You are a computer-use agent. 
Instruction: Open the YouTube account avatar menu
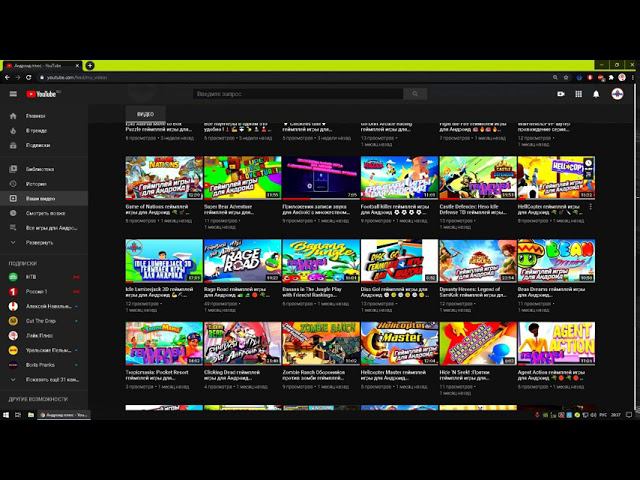pos(617,94)
